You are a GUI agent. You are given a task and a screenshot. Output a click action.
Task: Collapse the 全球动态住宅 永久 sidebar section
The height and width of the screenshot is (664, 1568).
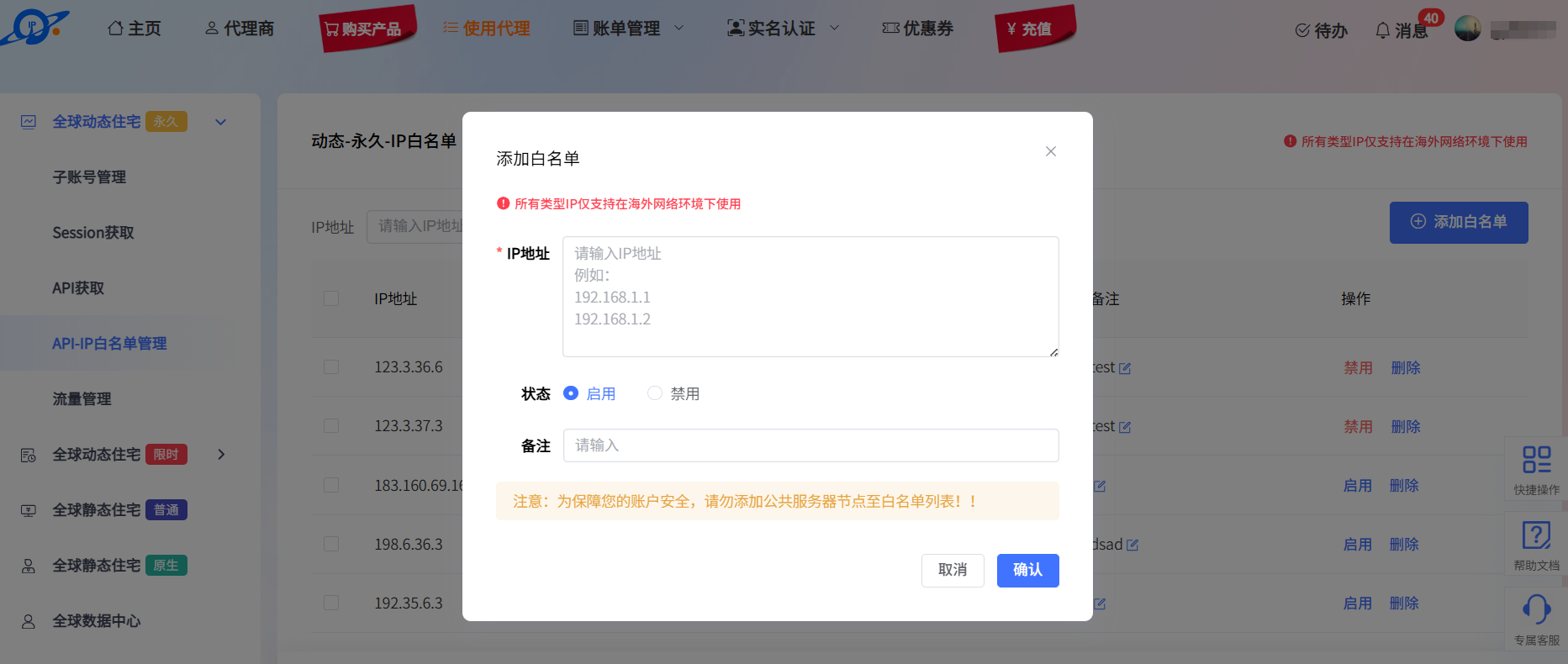220,121
